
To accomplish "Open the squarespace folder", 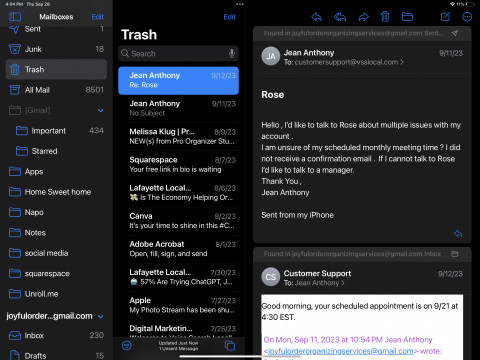I will [56, 273].
